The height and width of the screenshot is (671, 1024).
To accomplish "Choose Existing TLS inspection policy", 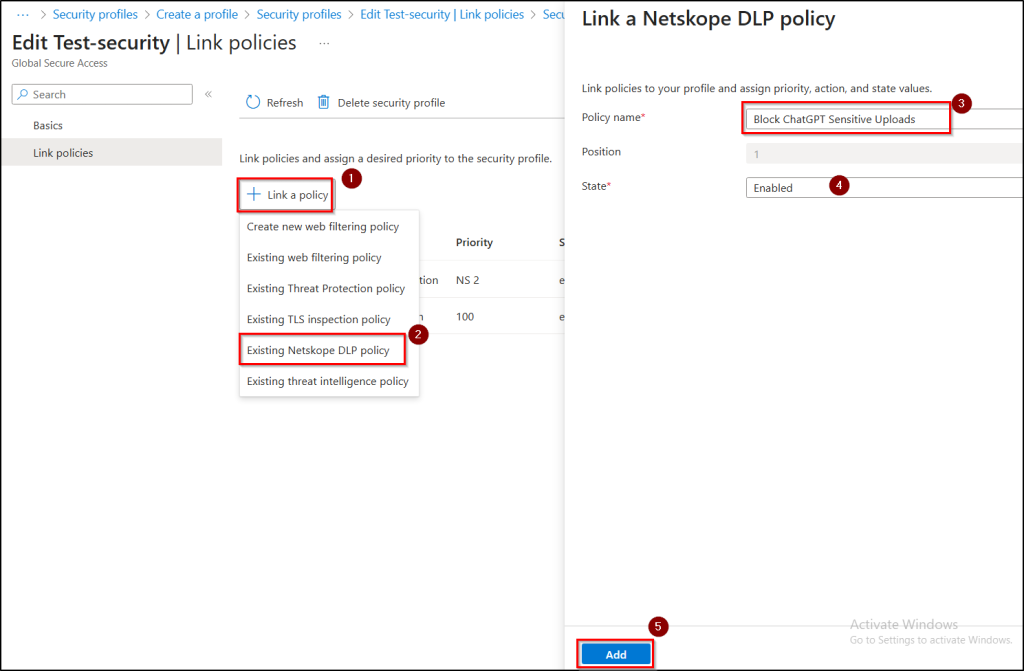I will (x=318, y=320).
